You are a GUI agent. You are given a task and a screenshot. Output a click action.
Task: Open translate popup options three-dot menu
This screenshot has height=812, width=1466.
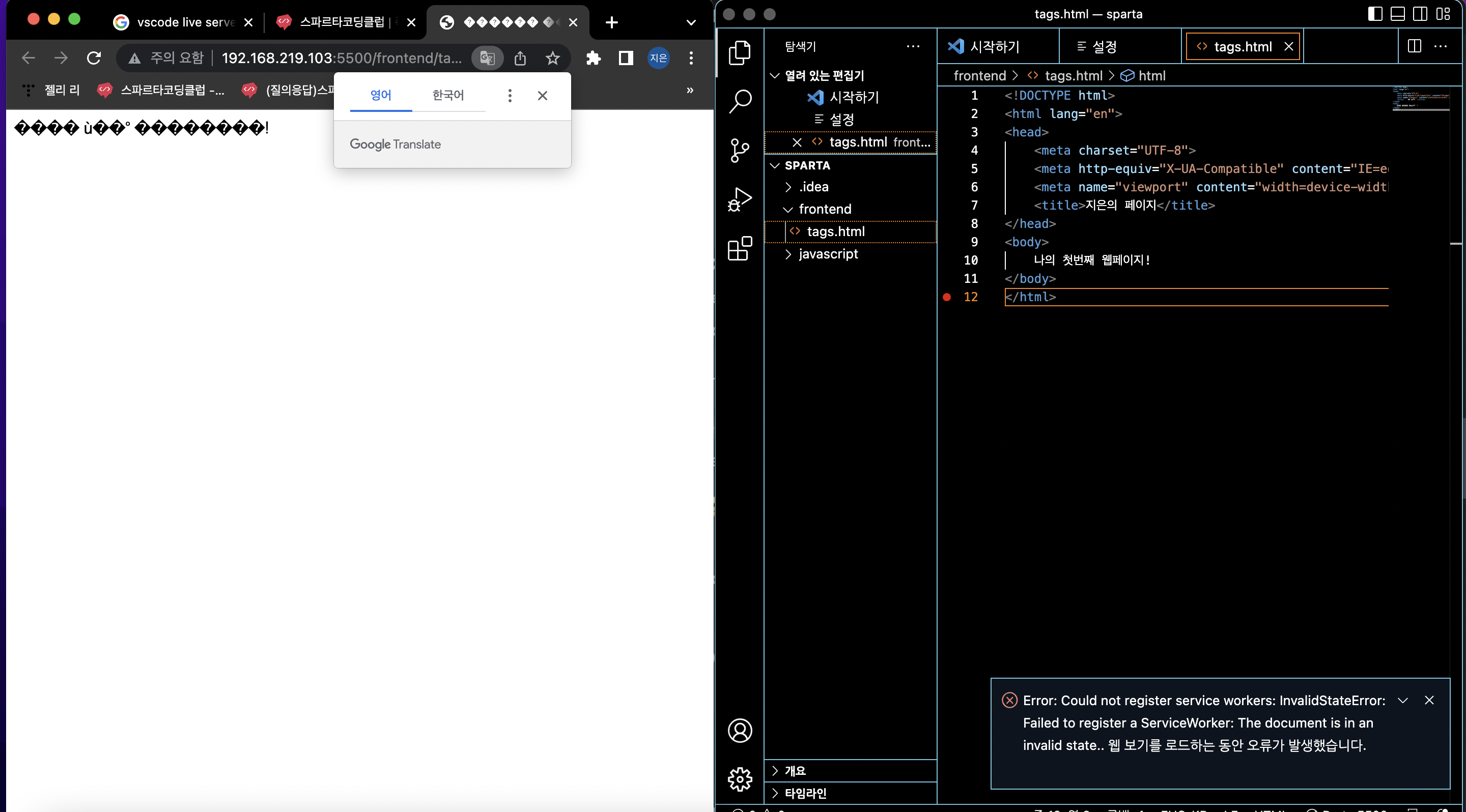(x=510, y=96)
